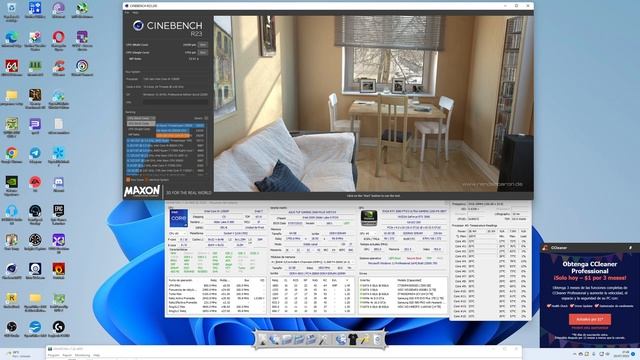
Task: Start the CPU Single Core test
Action: pyautogui.click(x=202, y=53)
